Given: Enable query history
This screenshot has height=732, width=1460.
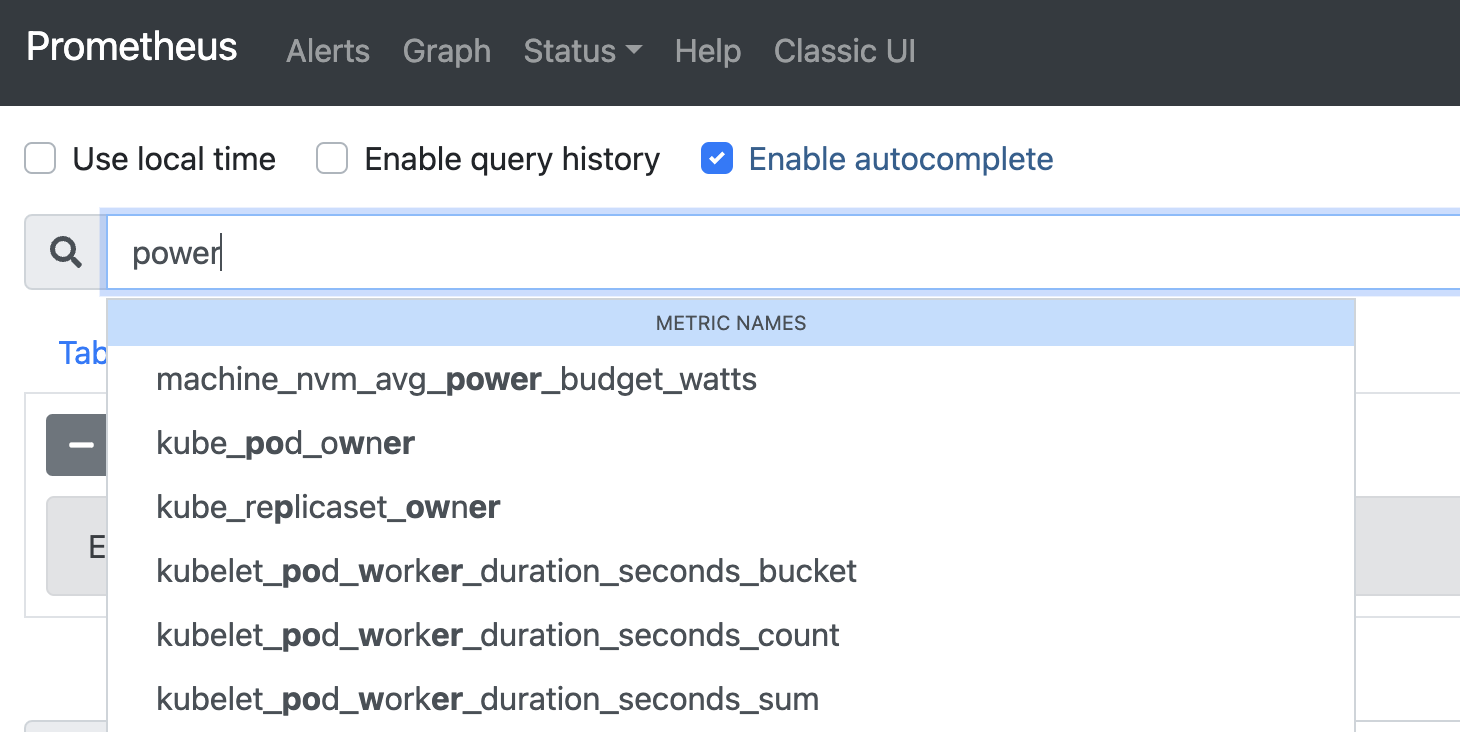Looking at the screenshot, I should click(331, 158).
